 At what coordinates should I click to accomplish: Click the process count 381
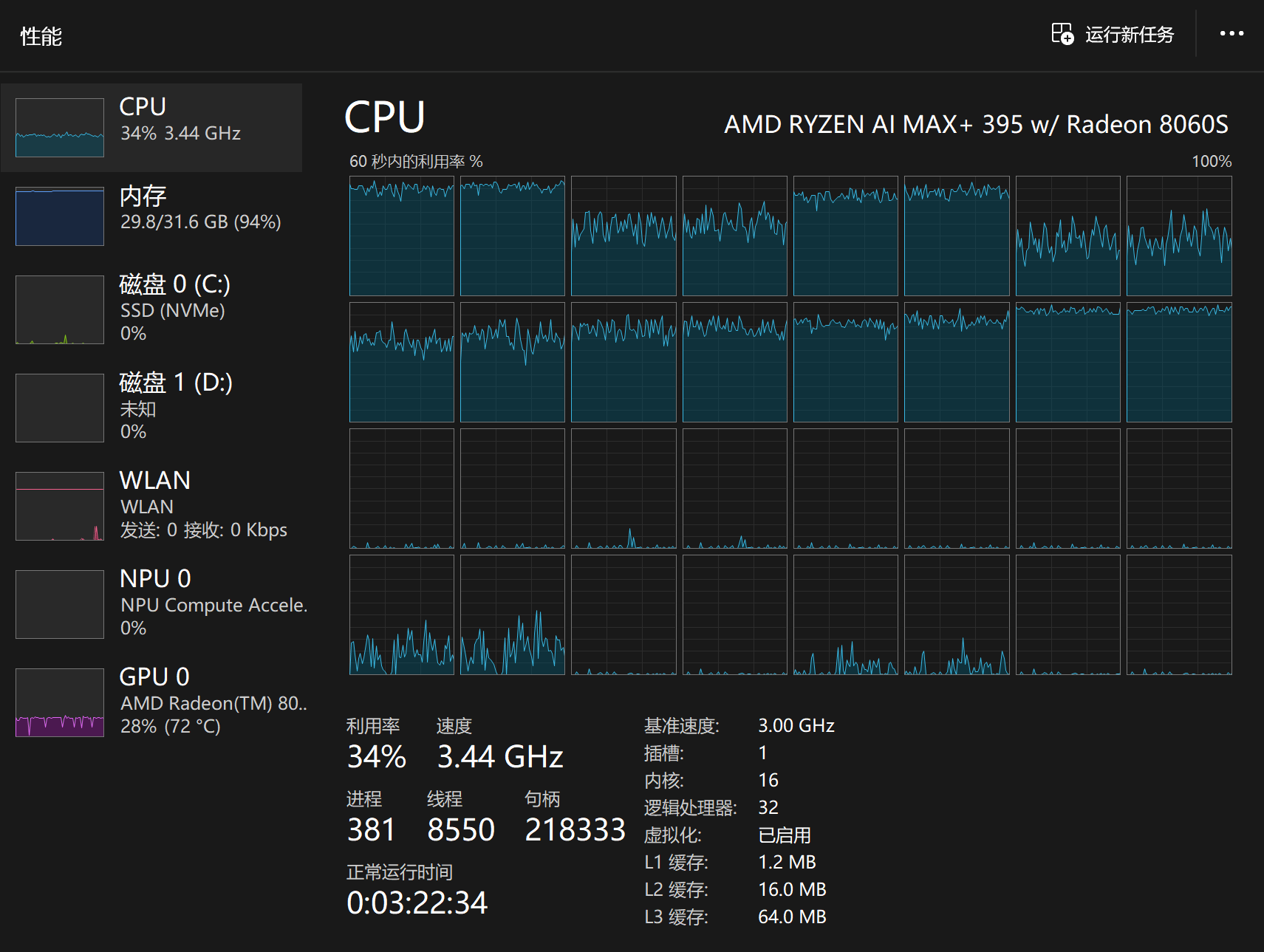(x=372, y=830)
